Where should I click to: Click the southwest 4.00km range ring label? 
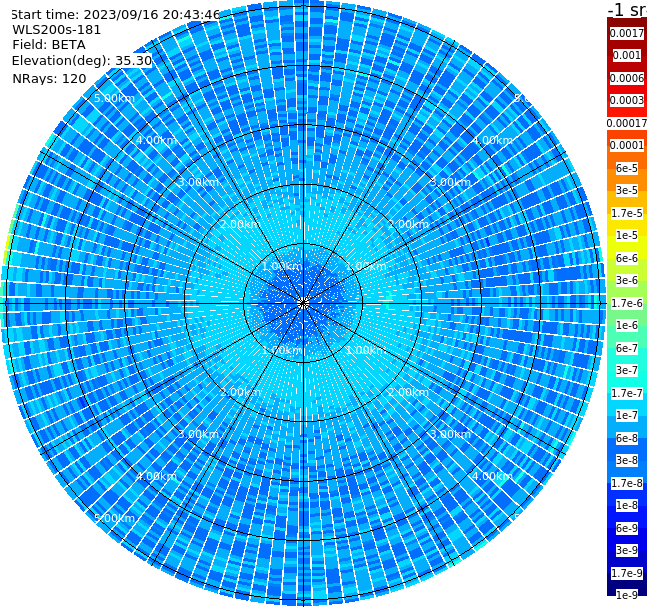156,476
